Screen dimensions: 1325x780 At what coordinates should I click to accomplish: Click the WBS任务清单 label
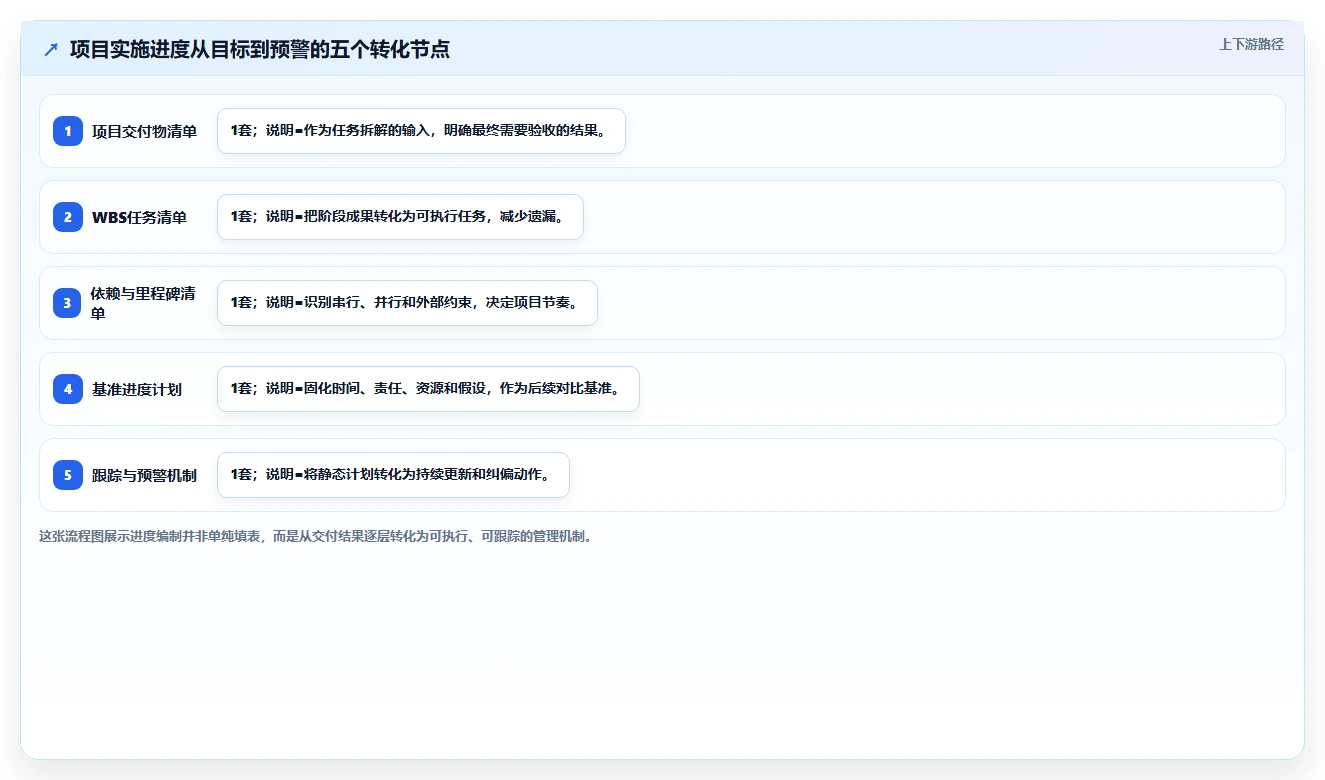pyautogui.click(x=139, y=217)
